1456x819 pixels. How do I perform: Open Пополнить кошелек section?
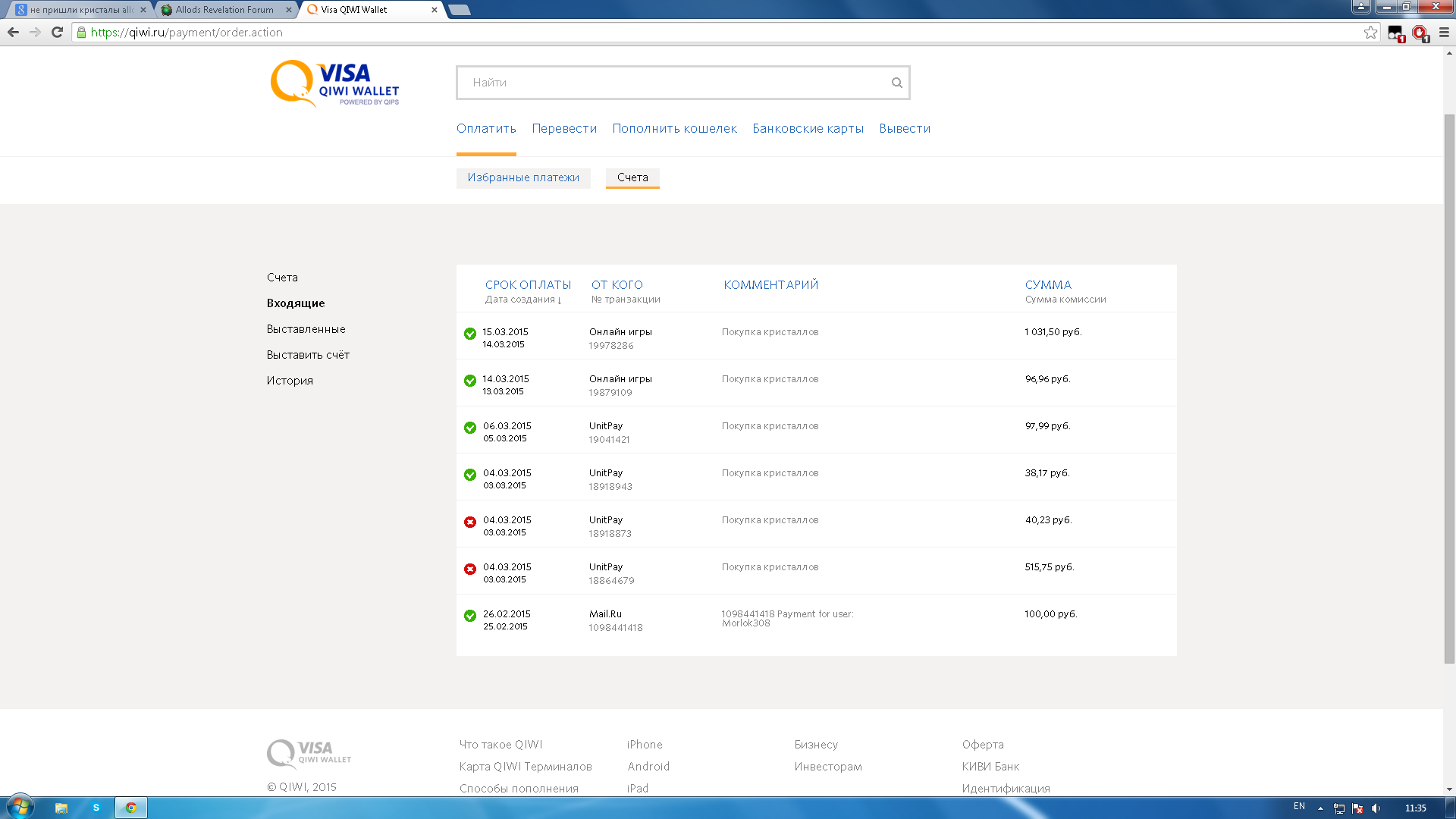pos(674,129)
